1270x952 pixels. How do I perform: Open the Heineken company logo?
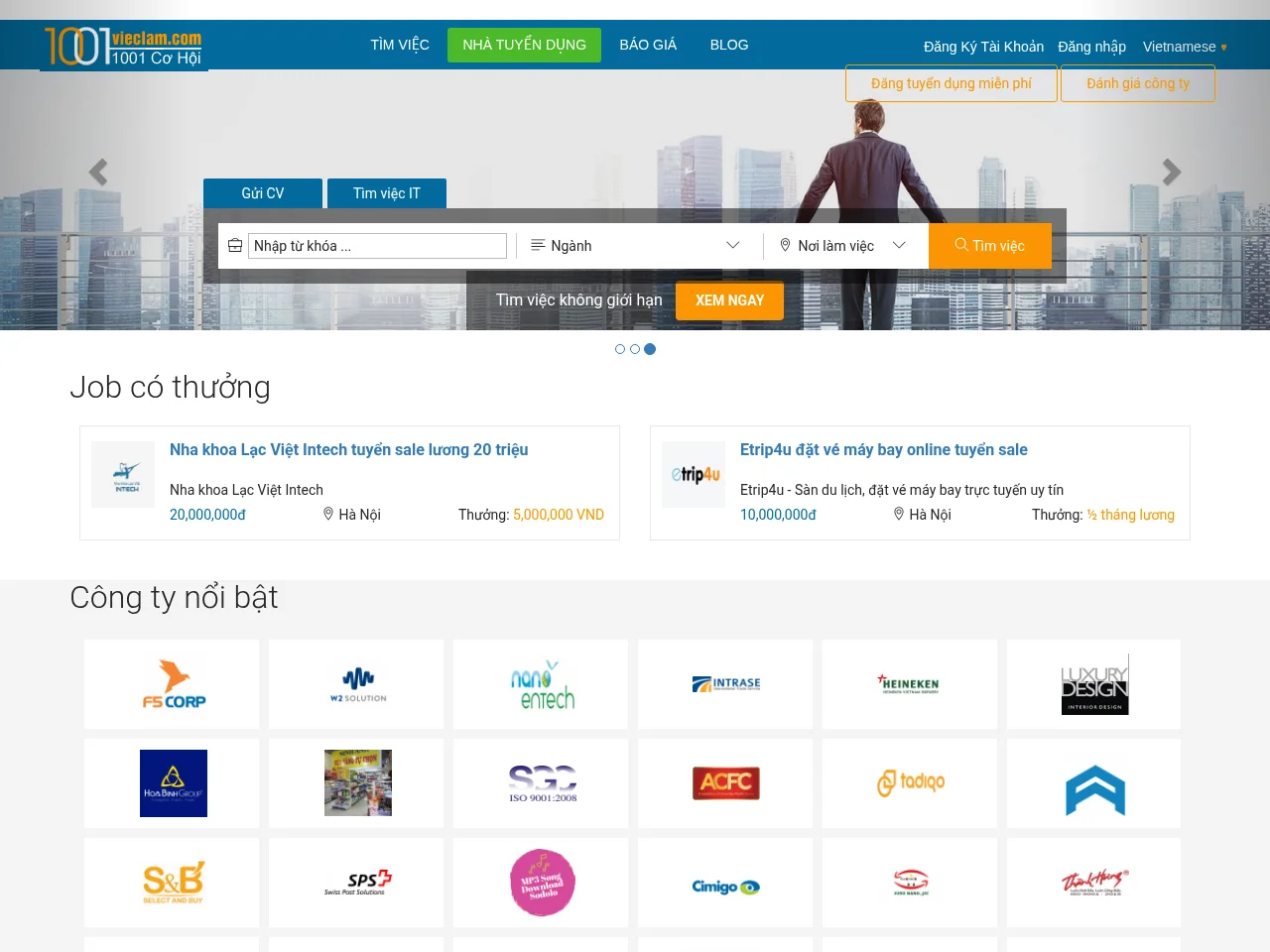[910, 684]
